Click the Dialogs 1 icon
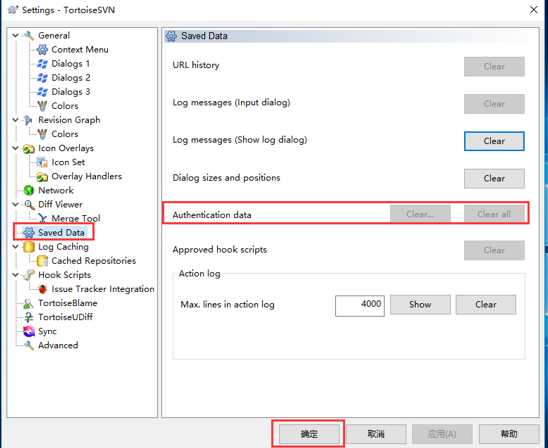The height and width of the screenshot is (448, 548). 42,64
